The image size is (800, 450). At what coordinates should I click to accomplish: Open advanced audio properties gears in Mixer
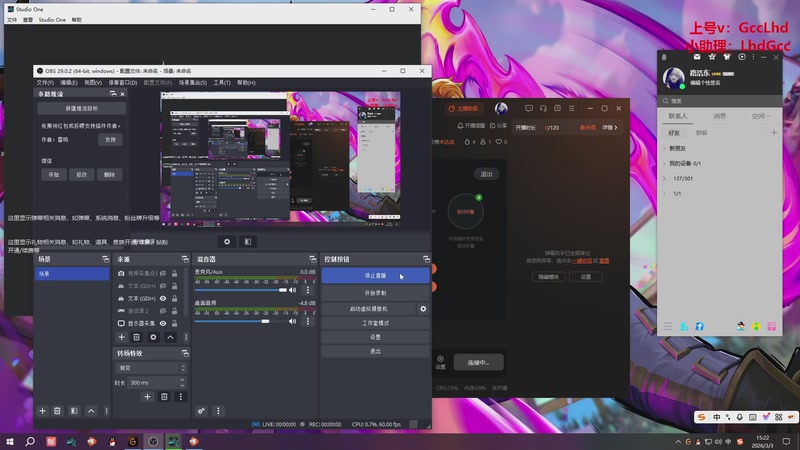201,411
